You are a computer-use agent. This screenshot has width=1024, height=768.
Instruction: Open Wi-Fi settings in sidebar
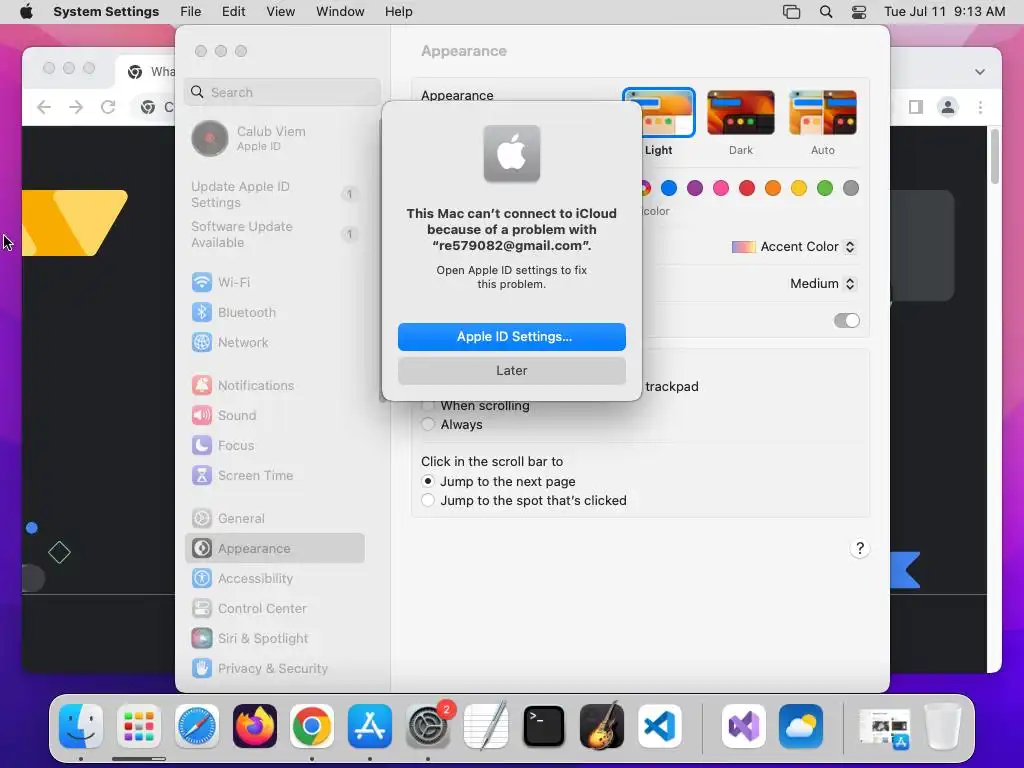tap(274, 282)
